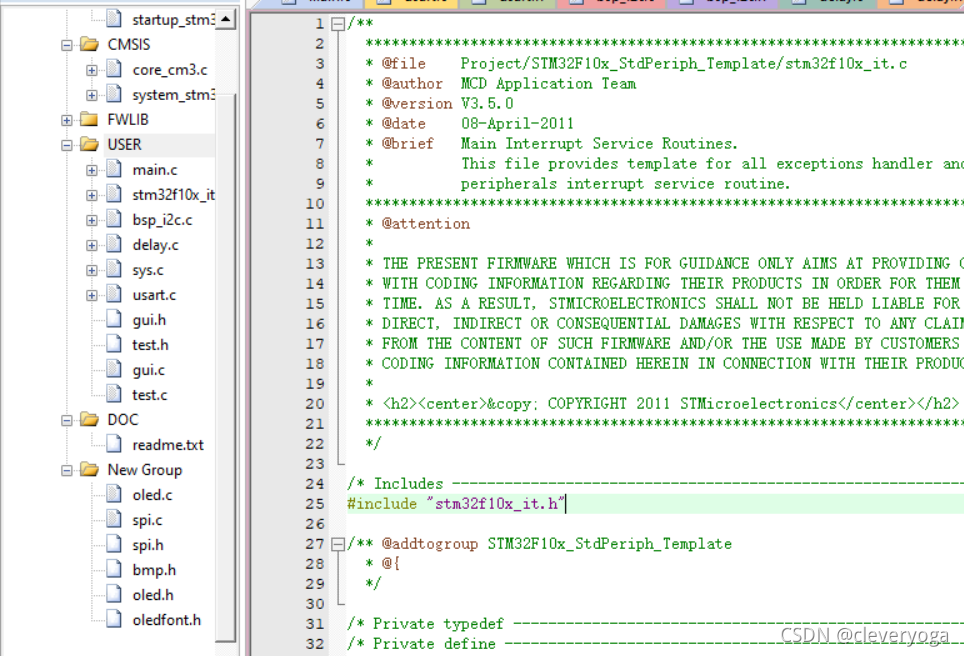Click the test.h file icon

click(114, 344)
